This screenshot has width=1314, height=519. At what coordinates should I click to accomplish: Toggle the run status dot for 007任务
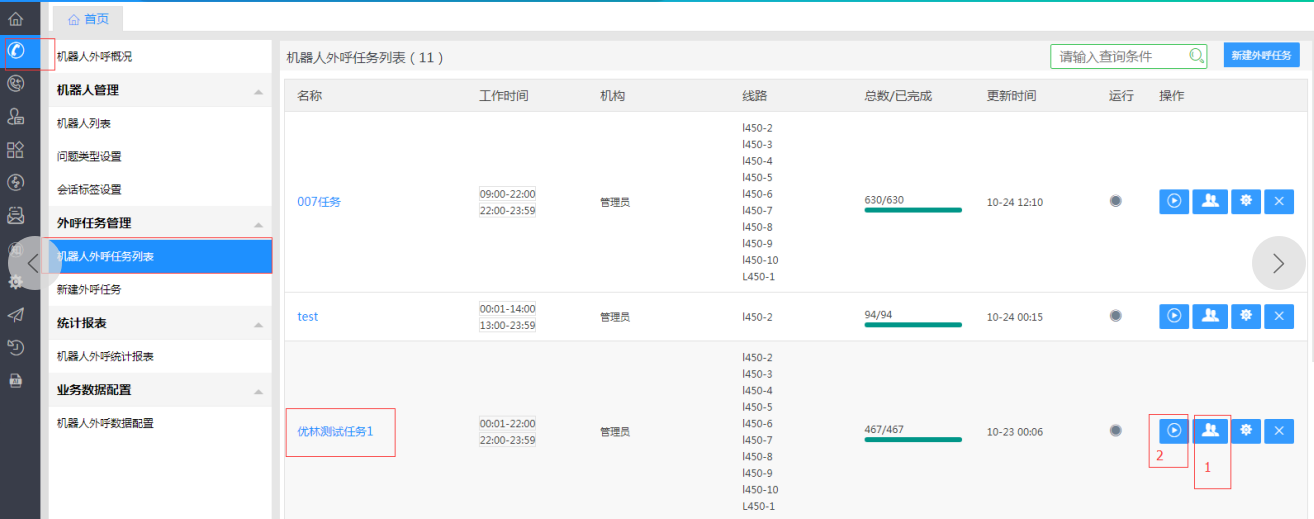(x=1116, y=201)
